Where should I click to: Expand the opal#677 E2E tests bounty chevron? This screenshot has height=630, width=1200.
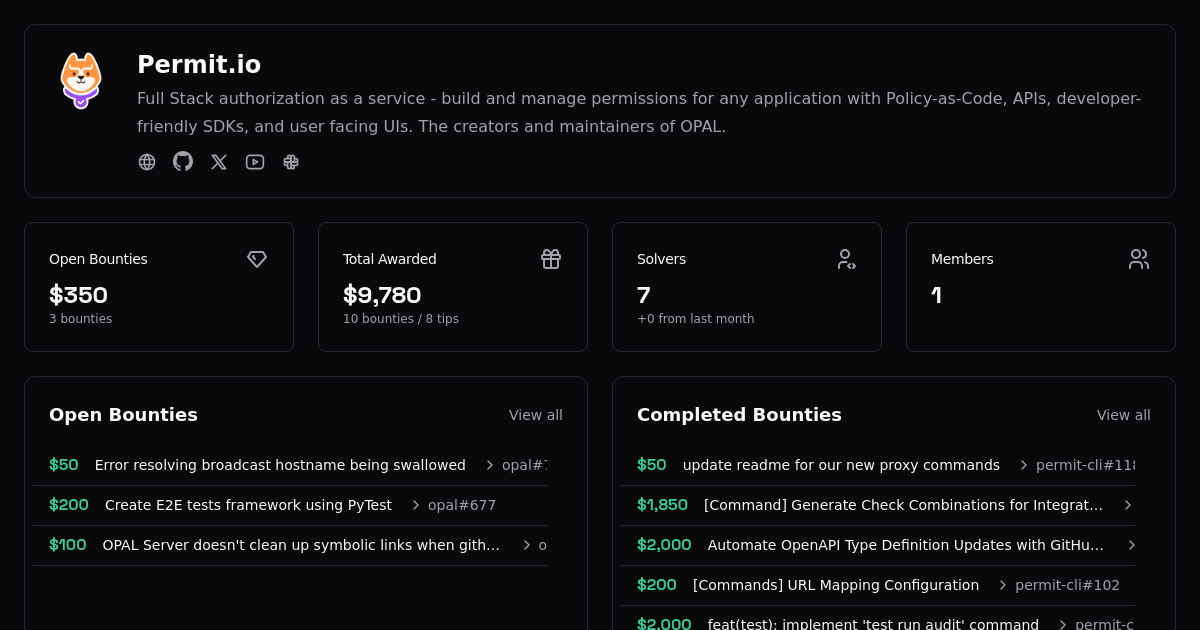tap(414, 505)
